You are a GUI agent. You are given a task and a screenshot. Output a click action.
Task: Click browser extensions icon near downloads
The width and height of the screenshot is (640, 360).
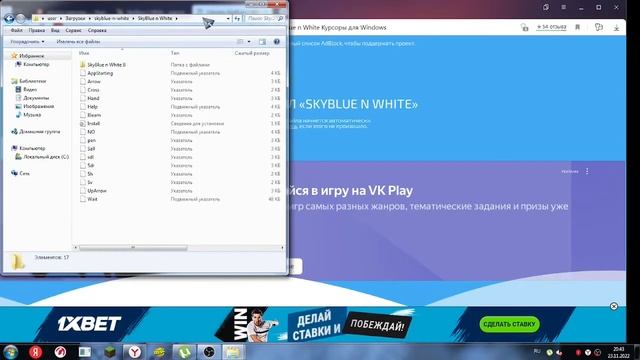(x=599, y=27)
